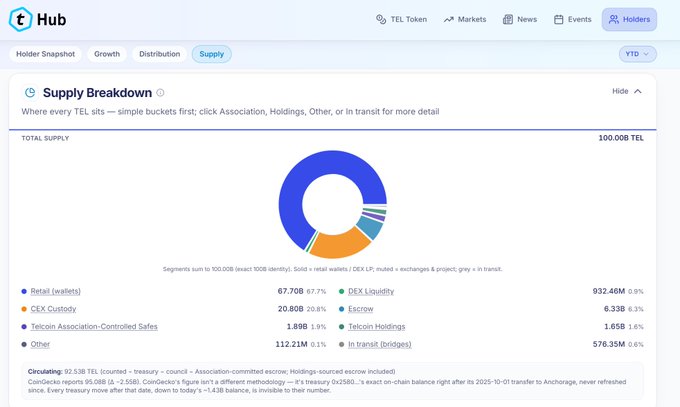The width and height of the screenshot is (680, 407).
Task: Click the purple Association-Controlled Safes legend dot
Action: (x=24, y=326)
